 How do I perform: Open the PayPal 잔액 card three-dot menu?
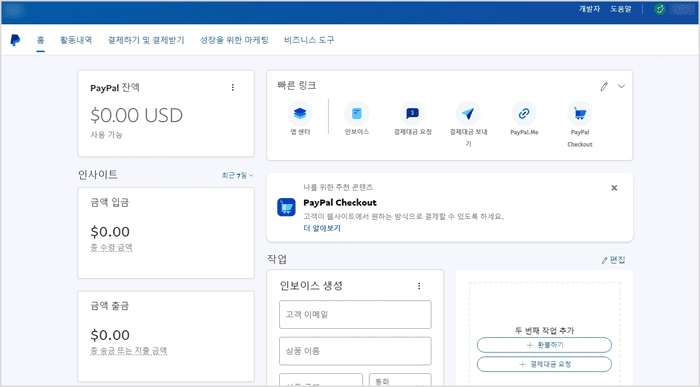[233, 87]
